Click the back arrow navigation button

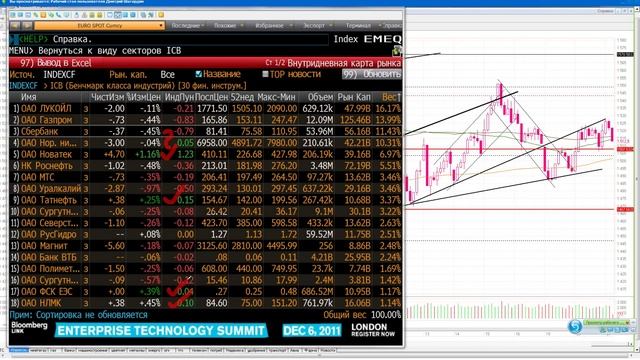point(15,26)
